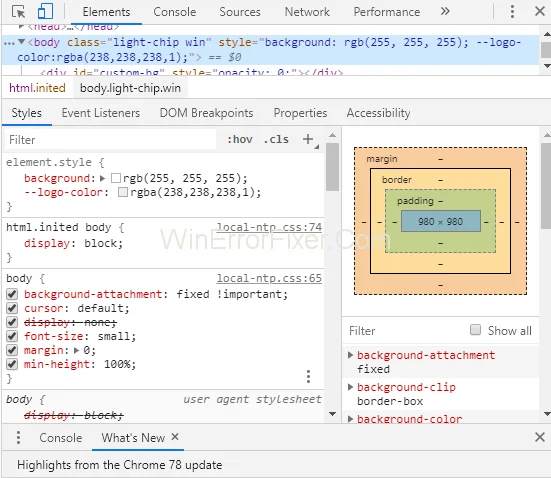Toggle the :hov element state button
Viewport: 551px width, 478px height.
point(239,140)
